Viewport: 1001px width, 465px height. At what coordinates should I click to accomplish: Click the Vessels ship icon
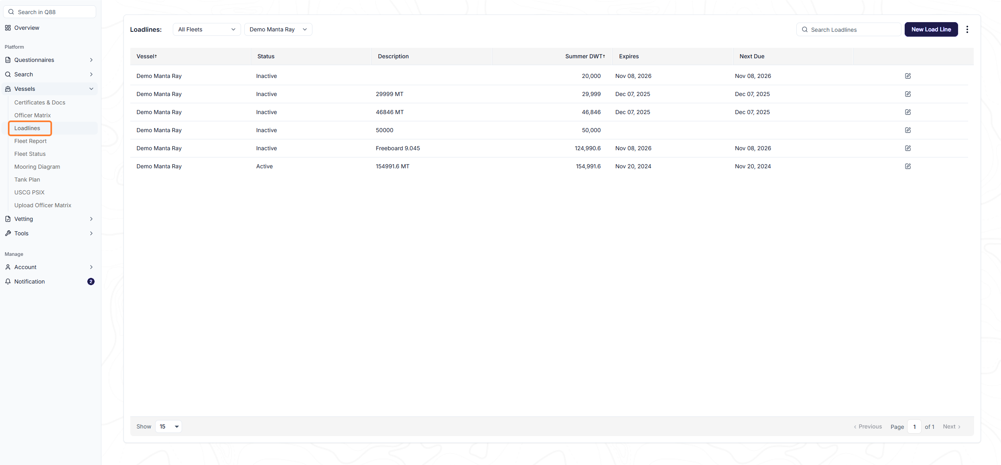coord(8,89)
